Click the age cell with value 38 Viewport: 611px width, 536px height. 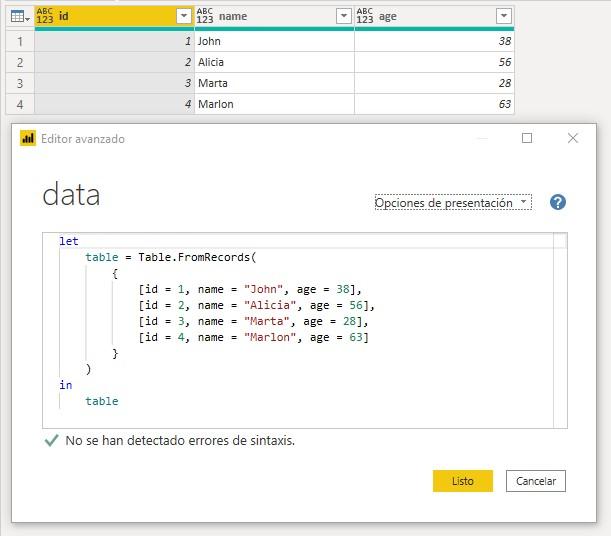(x=434, y=41)
